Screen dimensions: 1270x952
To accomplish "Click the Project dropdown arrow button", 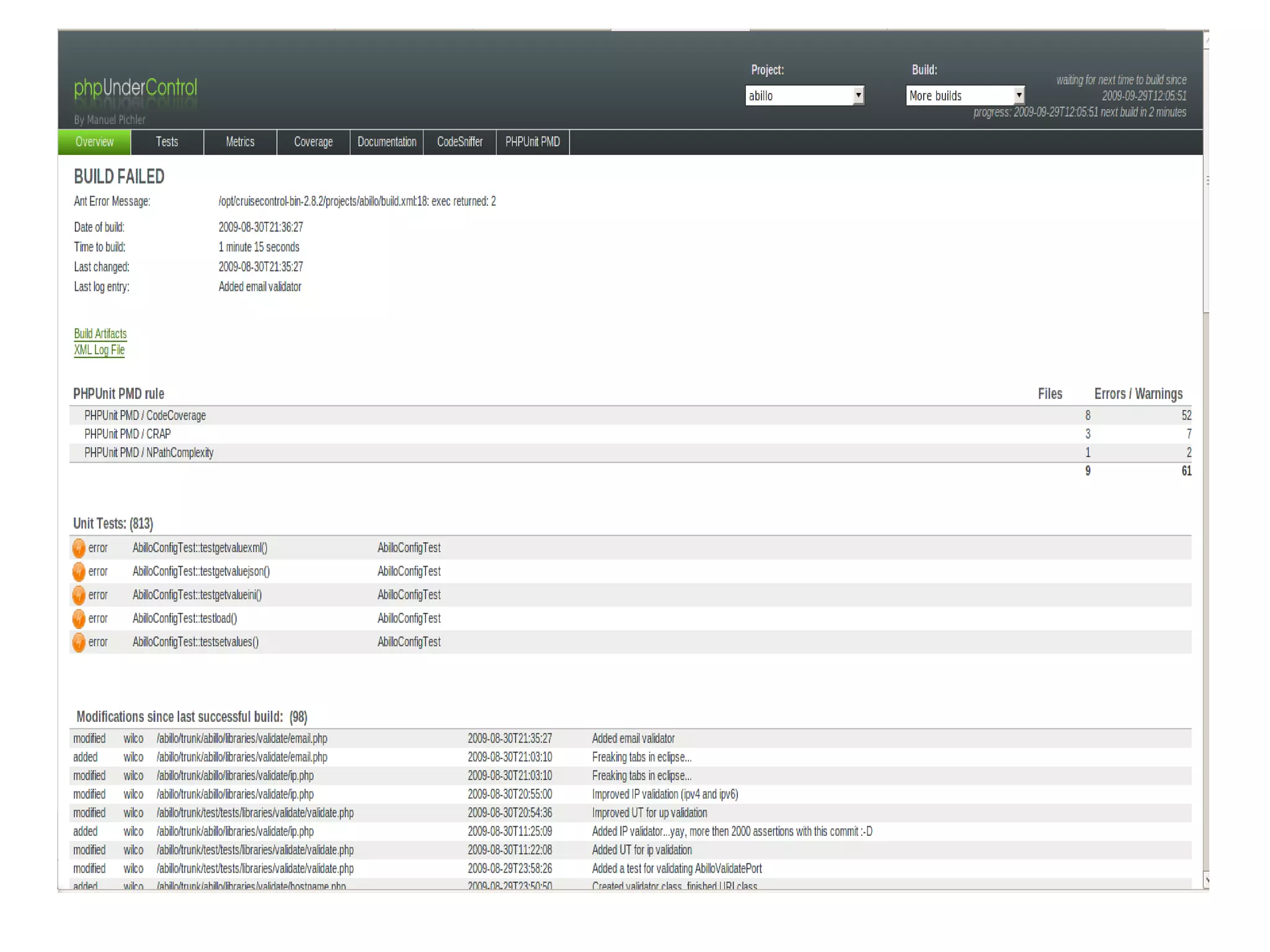I will click(x=858, y=96).
